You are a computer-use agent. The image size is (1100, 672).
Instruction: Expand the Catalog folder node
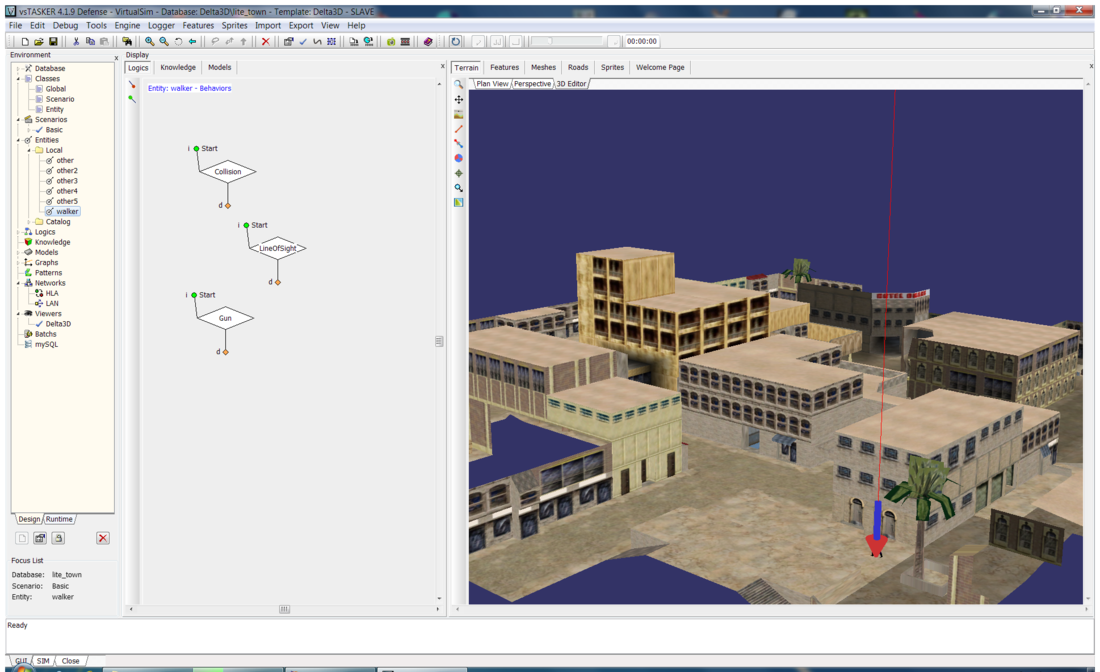point(29,222)
